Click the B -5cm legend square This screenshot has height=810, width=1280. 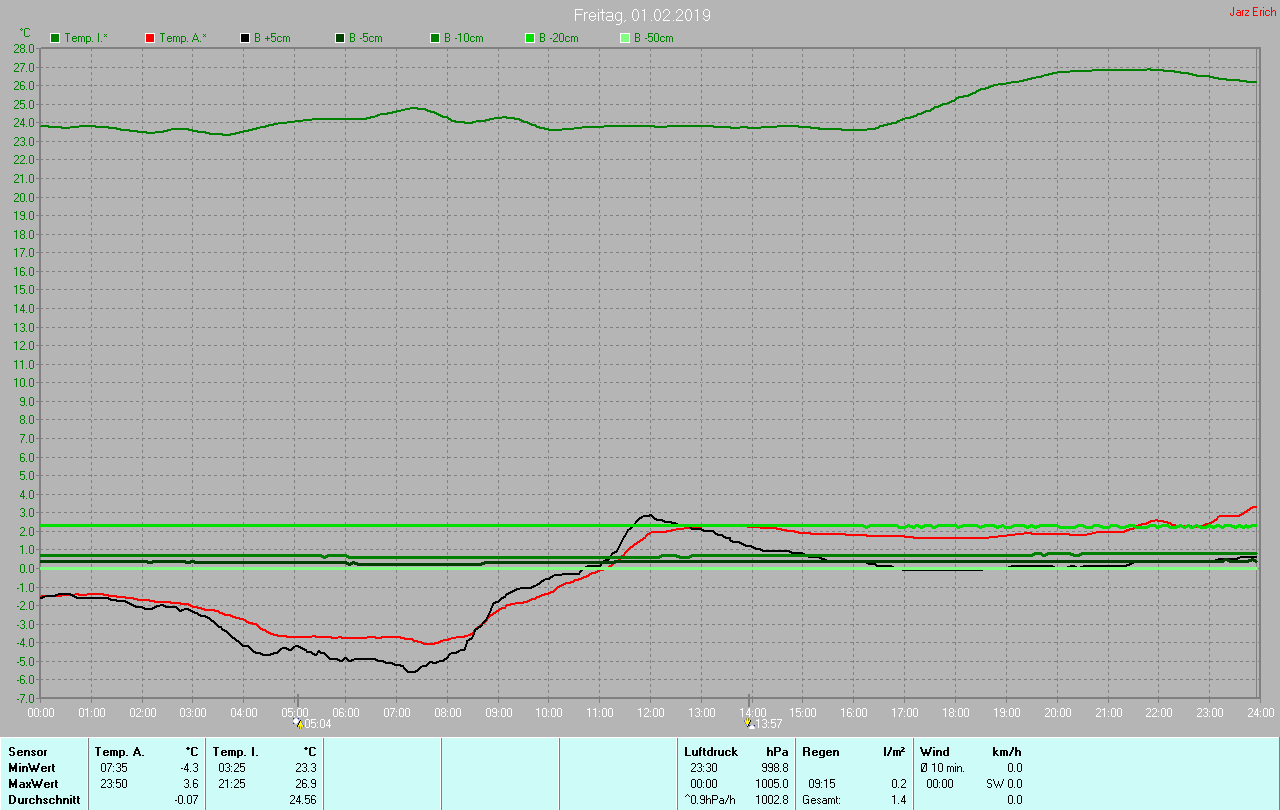[340, 38]
